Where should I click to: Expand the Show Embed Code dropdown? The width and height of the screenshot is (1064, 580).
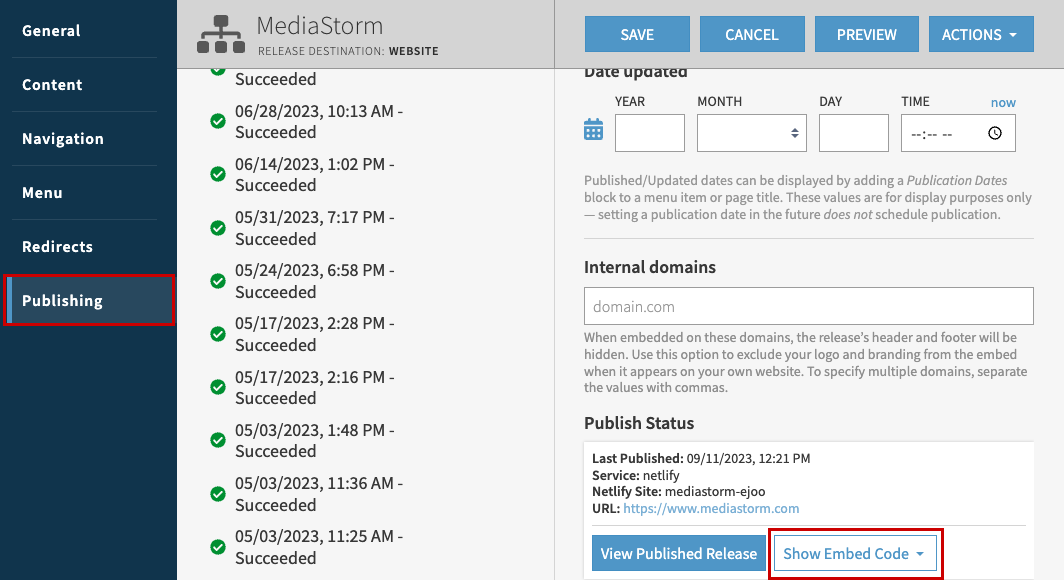coord(855,553)
